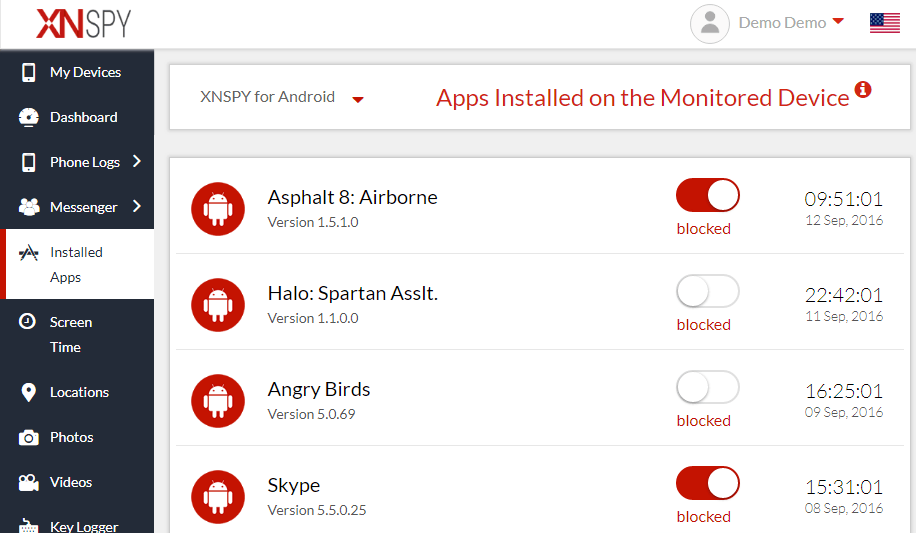The image size is (916, 533).
Task: Open the Photos camera icon
Action: tap(29, 437)
